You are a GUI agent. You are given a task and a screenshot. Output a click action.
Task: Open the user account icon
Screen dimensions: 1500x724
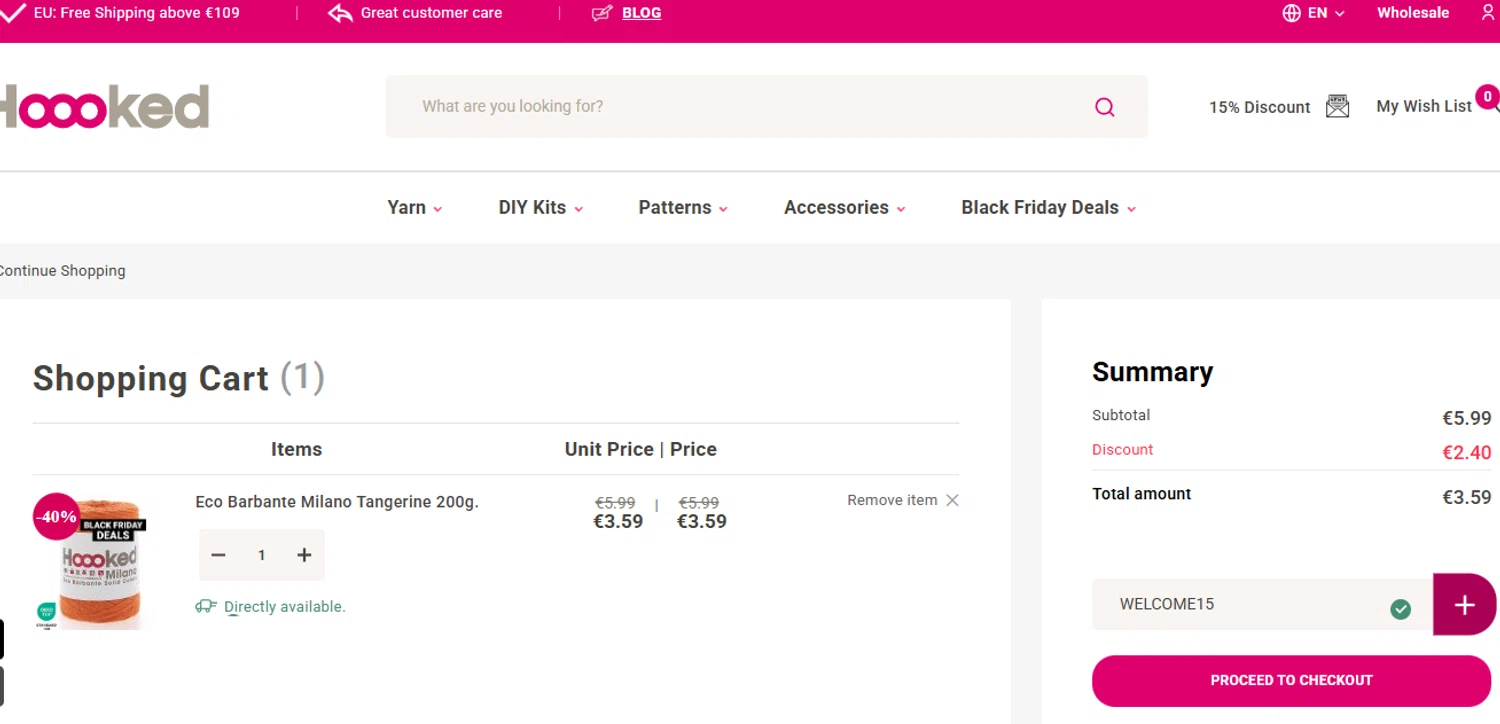[1489, 13]
